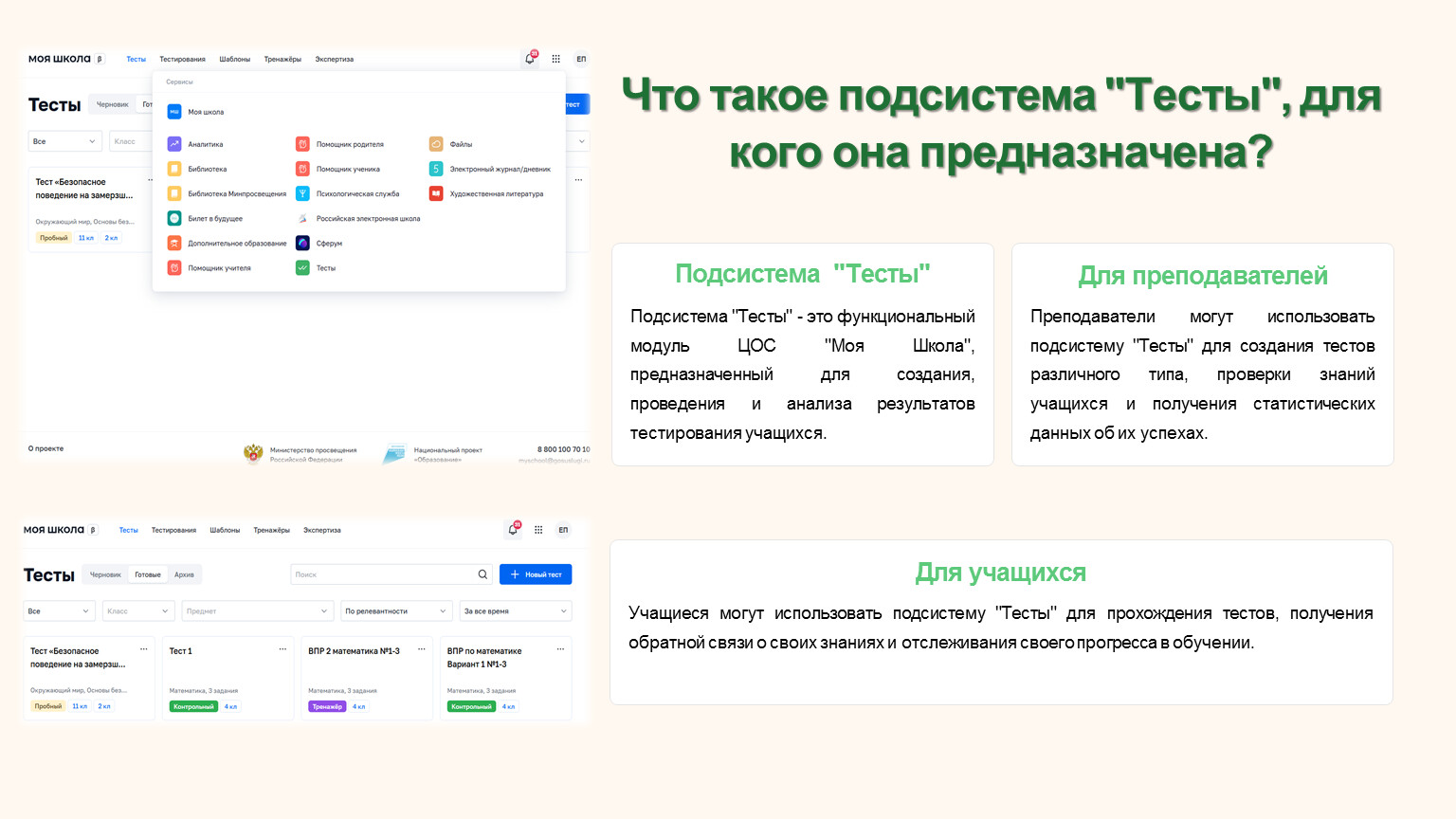The width and height of the screenshot is (1456, 819).
Task: Click the Поиск search field
Action: click(x=391, y=574)
